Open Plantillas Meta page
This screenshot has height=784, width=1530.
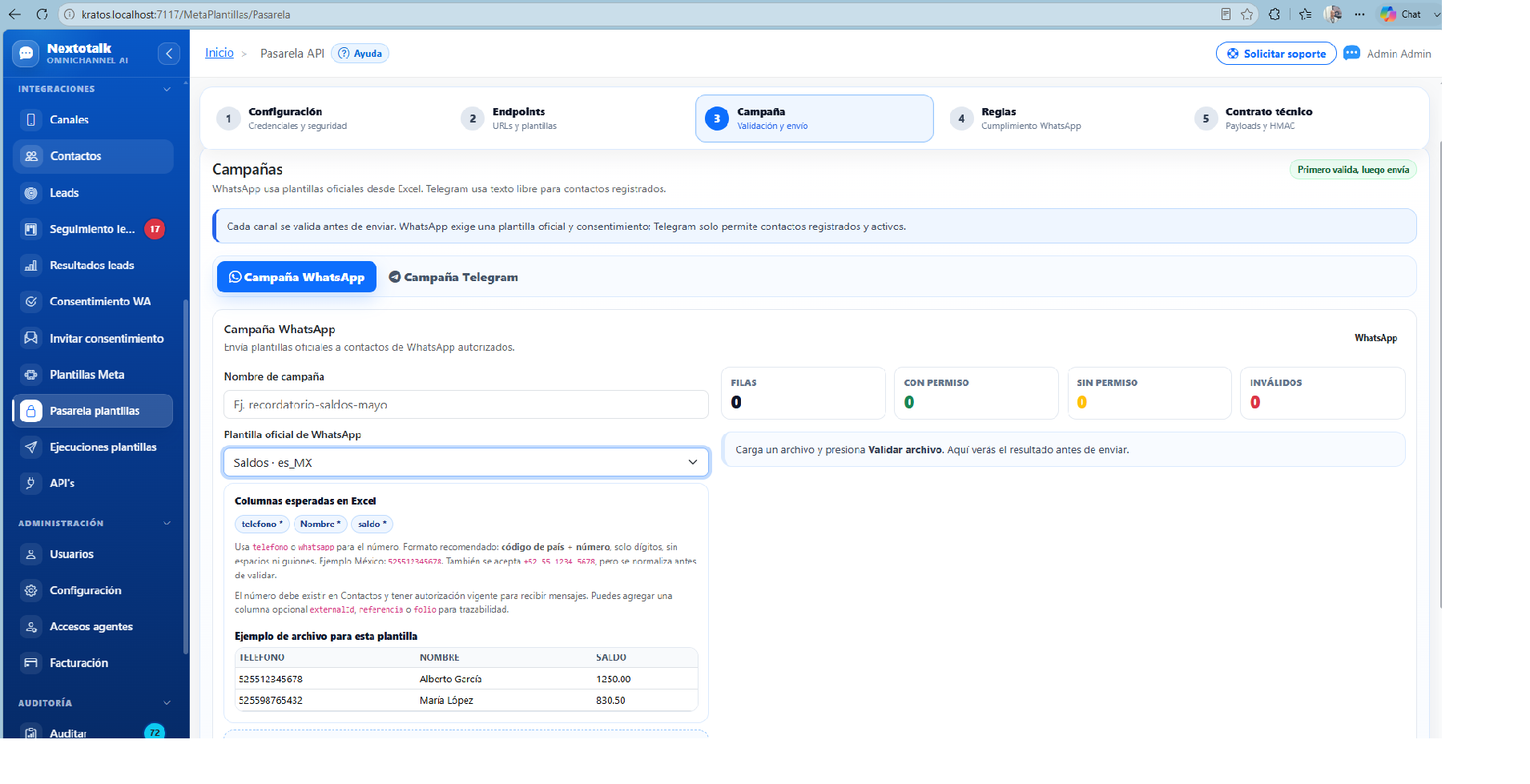(93, 375)
